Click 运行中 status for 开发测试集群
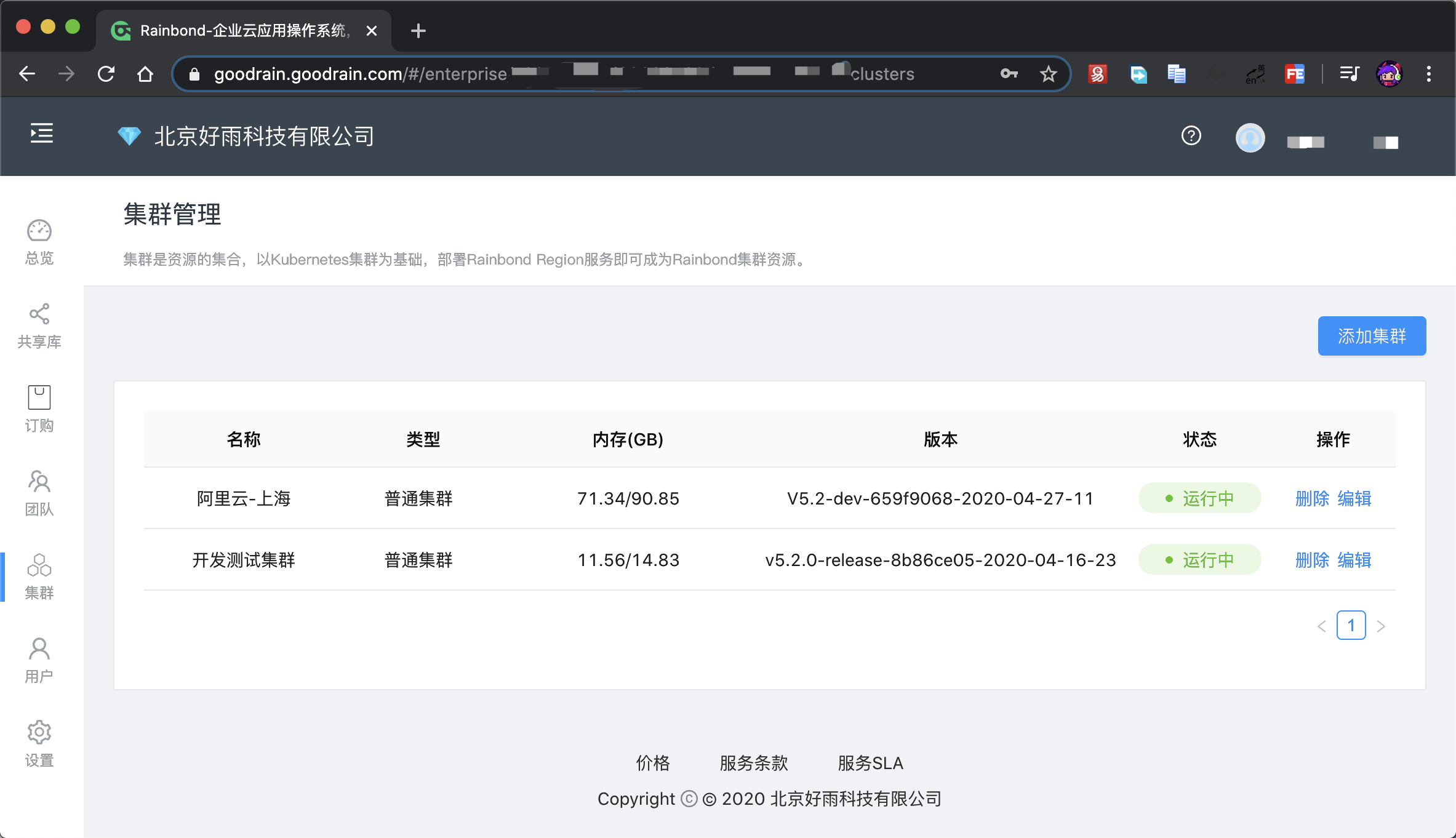Viewport: 1456px width, 838px height. 1199,560
